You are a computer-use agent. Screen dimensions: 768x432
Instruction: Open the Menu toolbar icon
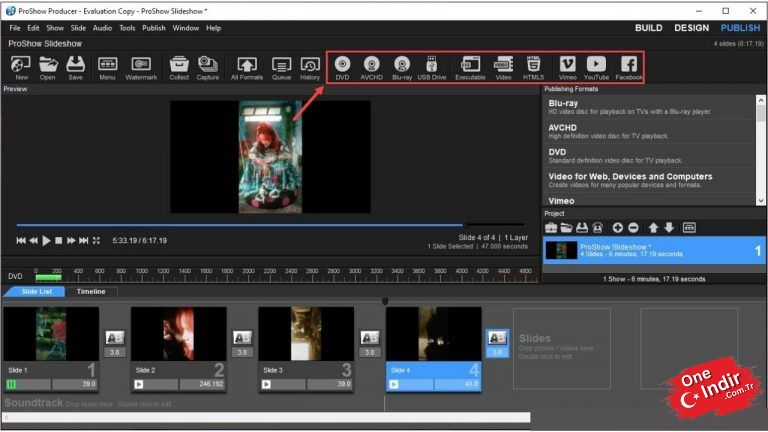(x=107, y=68)
